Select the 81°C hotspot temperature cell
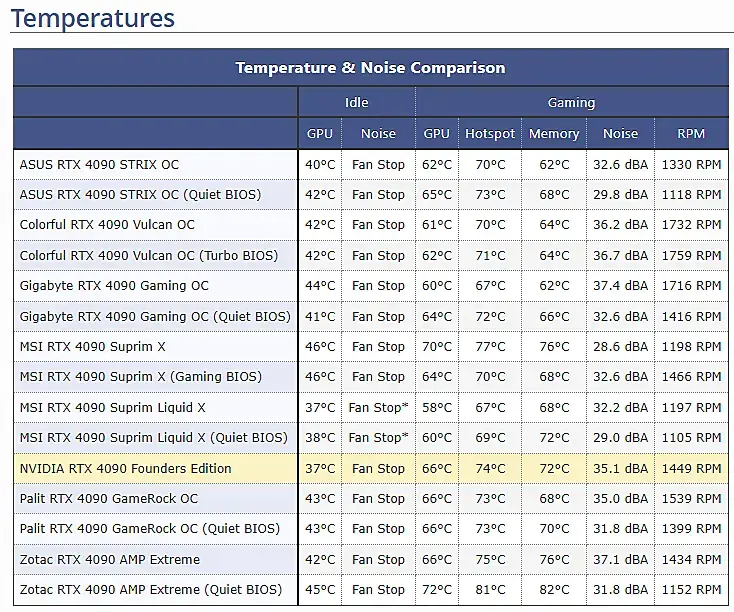The width and height of the screenshot is (734, 612). [x=490, y=589]
